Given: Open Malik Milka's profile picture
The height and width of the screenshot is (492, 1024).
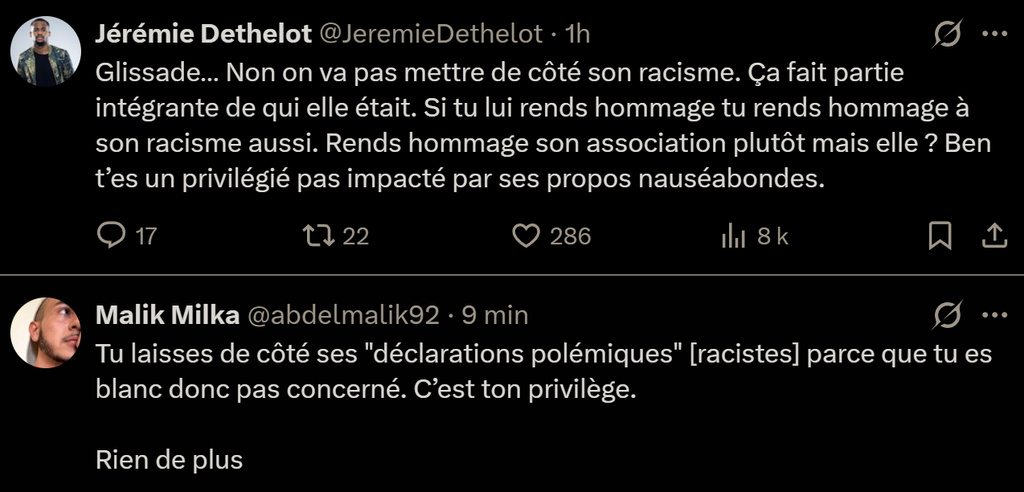Looking at the screenshot, I should [45, 332].
